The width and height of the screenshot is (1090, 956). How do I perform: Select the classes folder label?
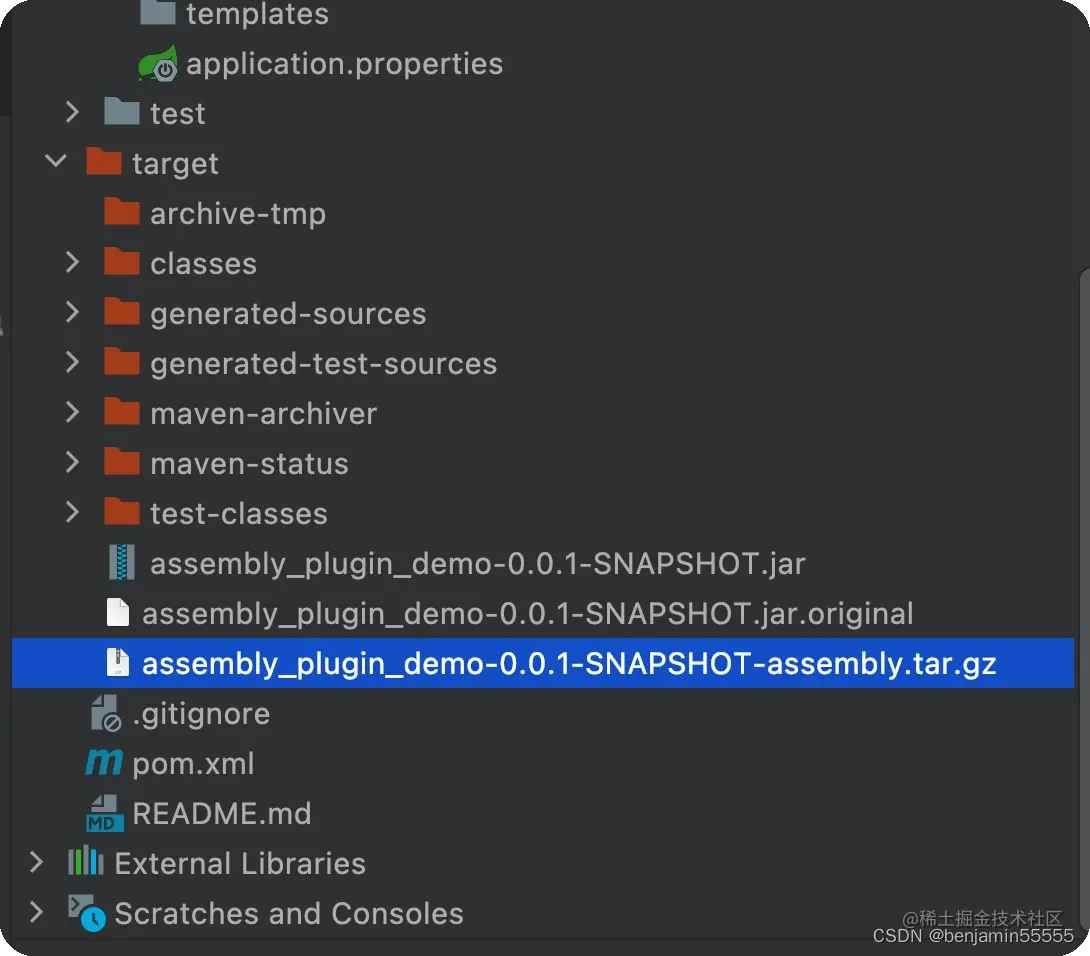click(204, 264)
